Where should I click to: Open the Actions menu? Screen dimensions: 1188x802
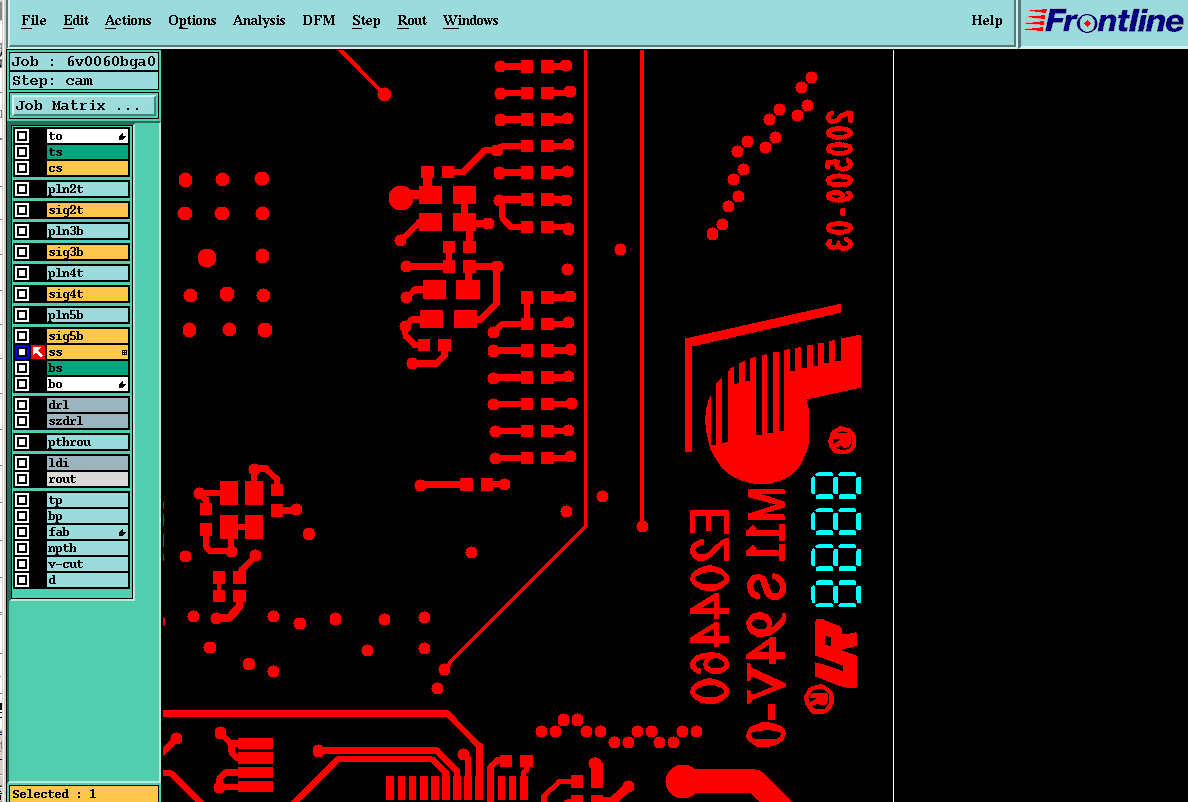(x=128, y=20)
